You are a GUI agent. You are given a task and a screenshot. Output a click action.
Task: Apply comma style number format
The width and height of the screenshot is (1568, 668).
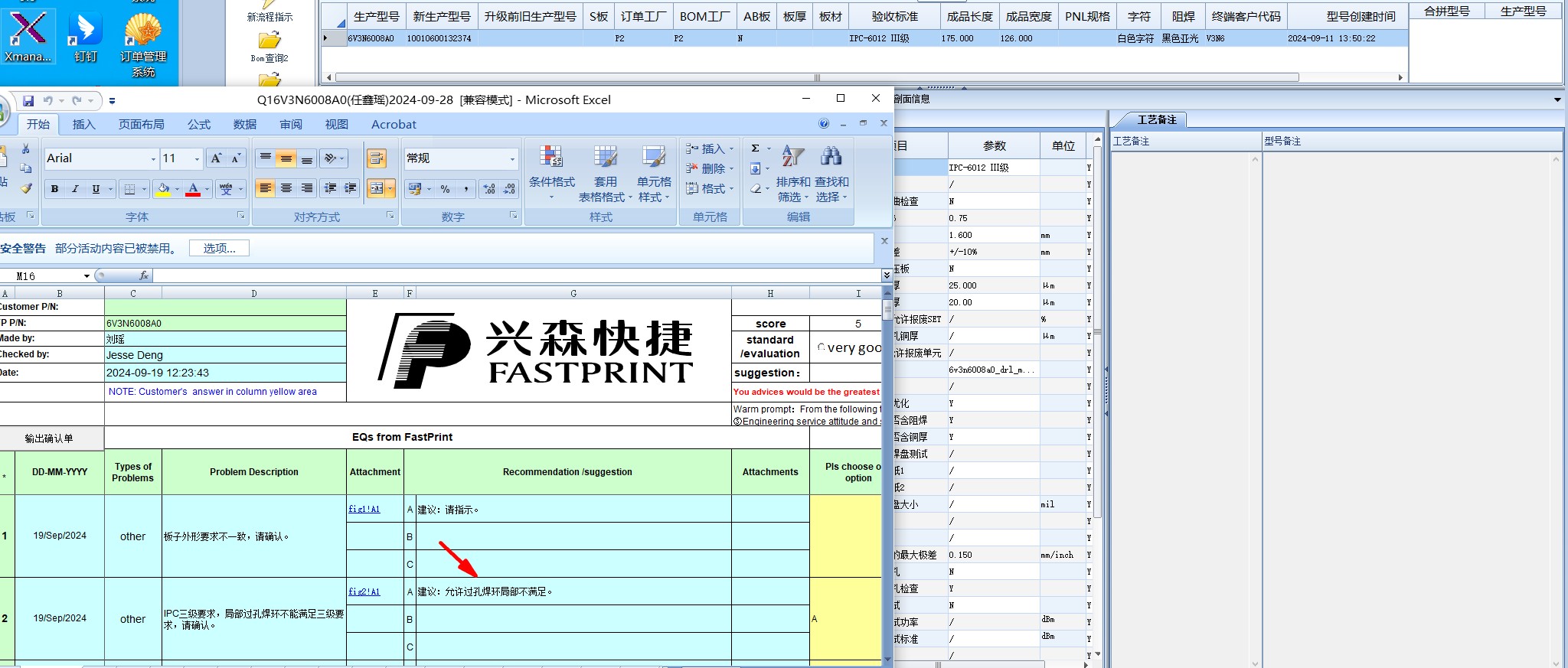pyautogui.click(x=466, y=189)
